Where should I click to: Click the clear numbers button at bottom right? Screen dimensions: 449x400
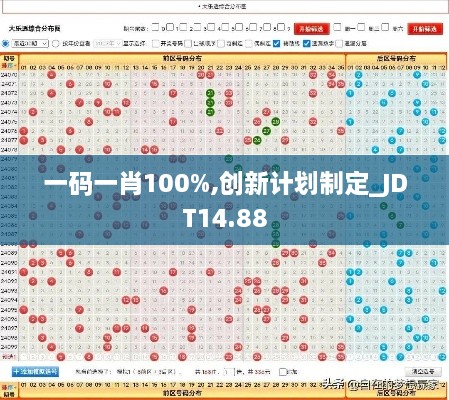[x=423, y=371]
